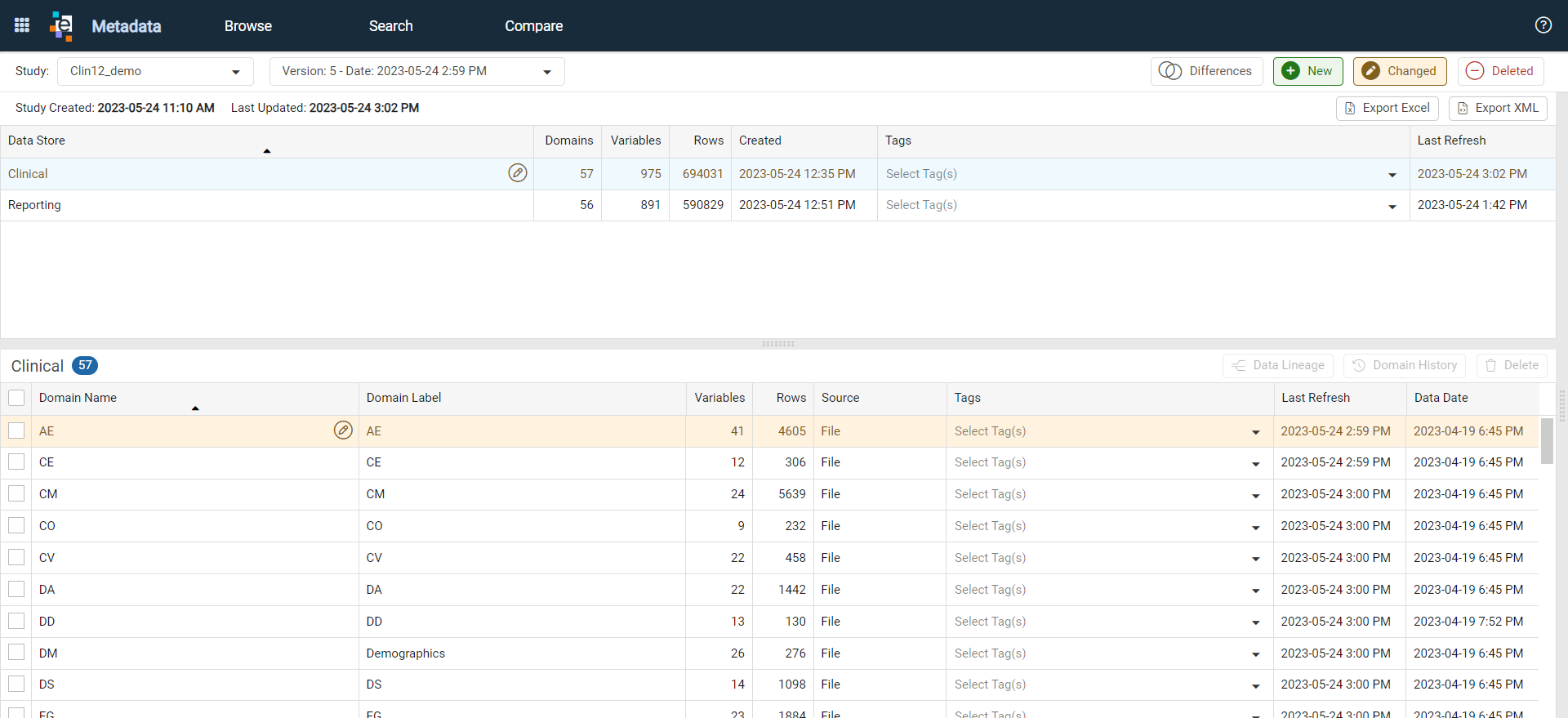This screenshot has height=718, width=1568.
Task: Click the domain table vertical scrollbar thumb
Action: pyautogui.click(x=1547, y=441)
